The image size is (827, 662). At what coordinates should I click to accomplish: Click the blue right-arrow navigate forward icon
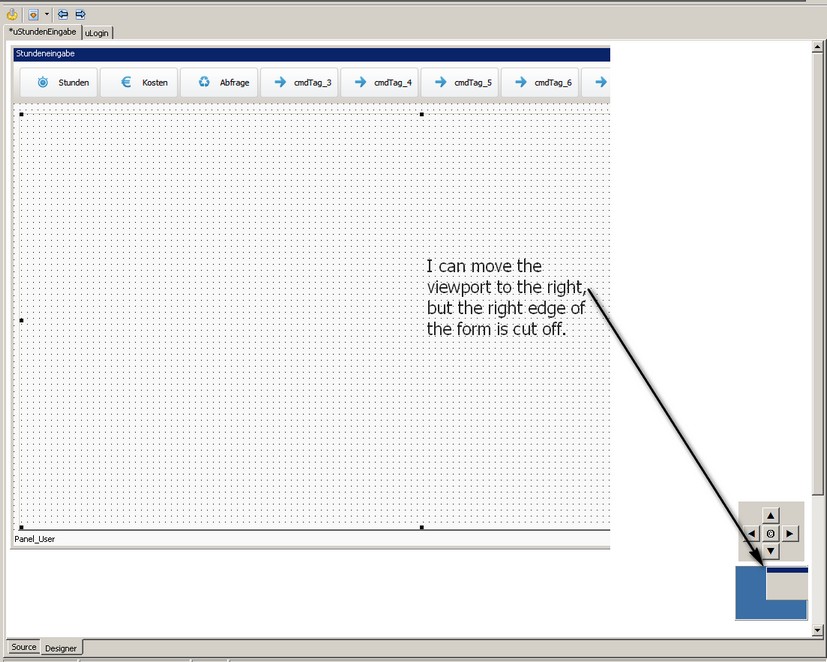click(x=80, y=14)
